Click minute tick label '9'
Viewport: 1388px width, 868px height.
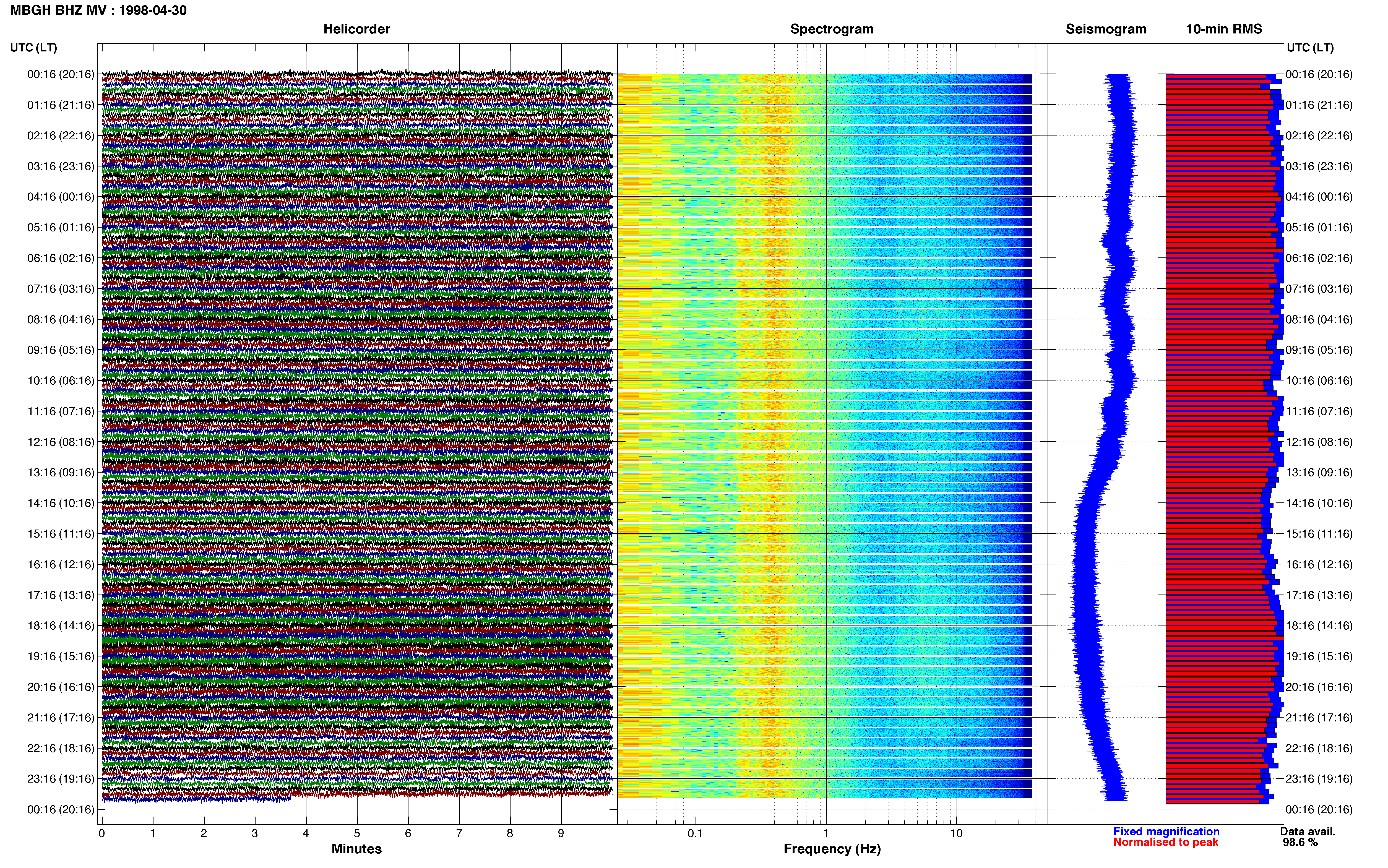pyautogui.click(x=561, y=833)
